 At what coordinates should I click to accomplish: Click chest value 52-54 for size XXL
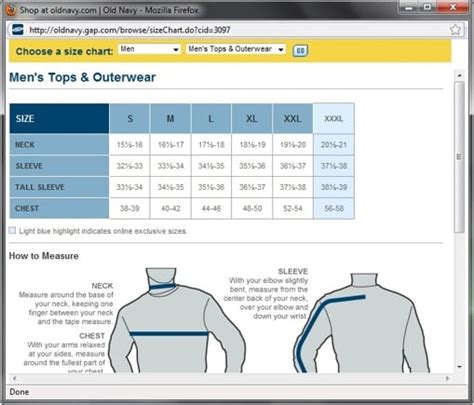coord(293,208)
